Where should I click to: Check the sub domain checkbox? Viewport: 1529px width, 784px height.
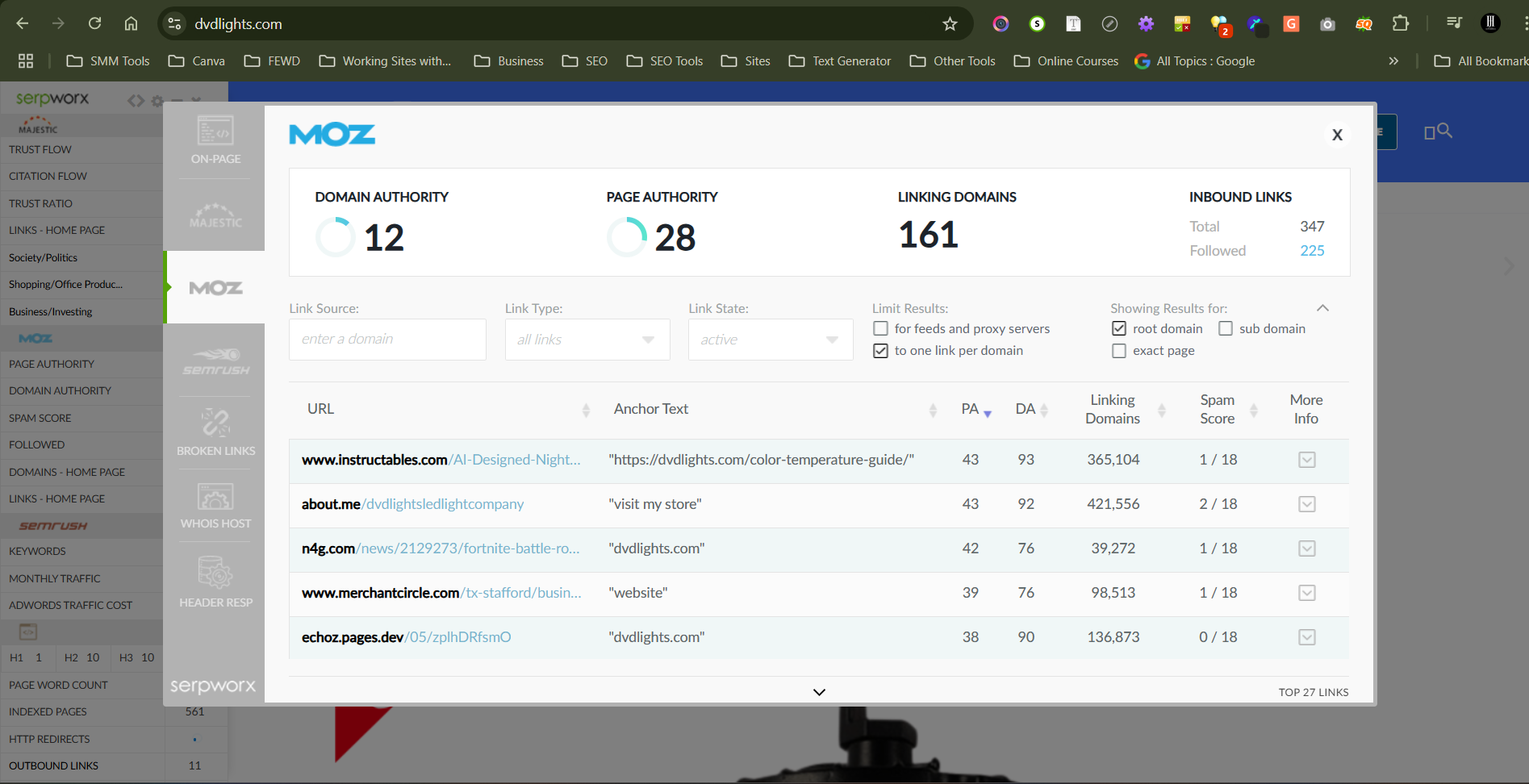click(x=1226, y=328)
